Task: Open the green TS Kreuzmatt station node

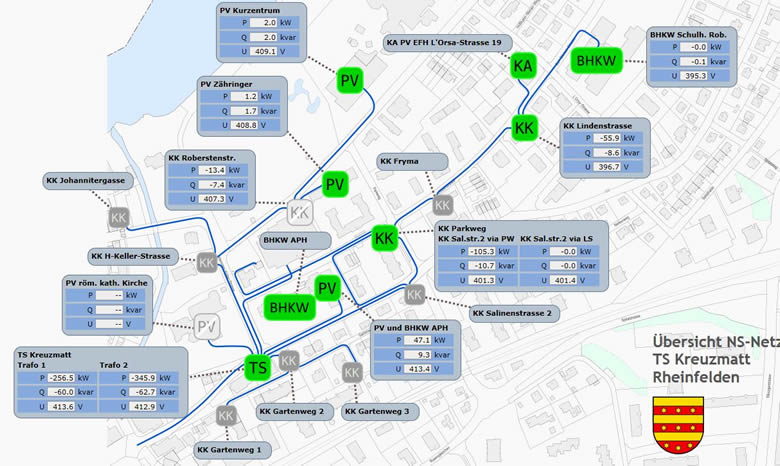Action: pyautogui.click(x=258, y=368)
